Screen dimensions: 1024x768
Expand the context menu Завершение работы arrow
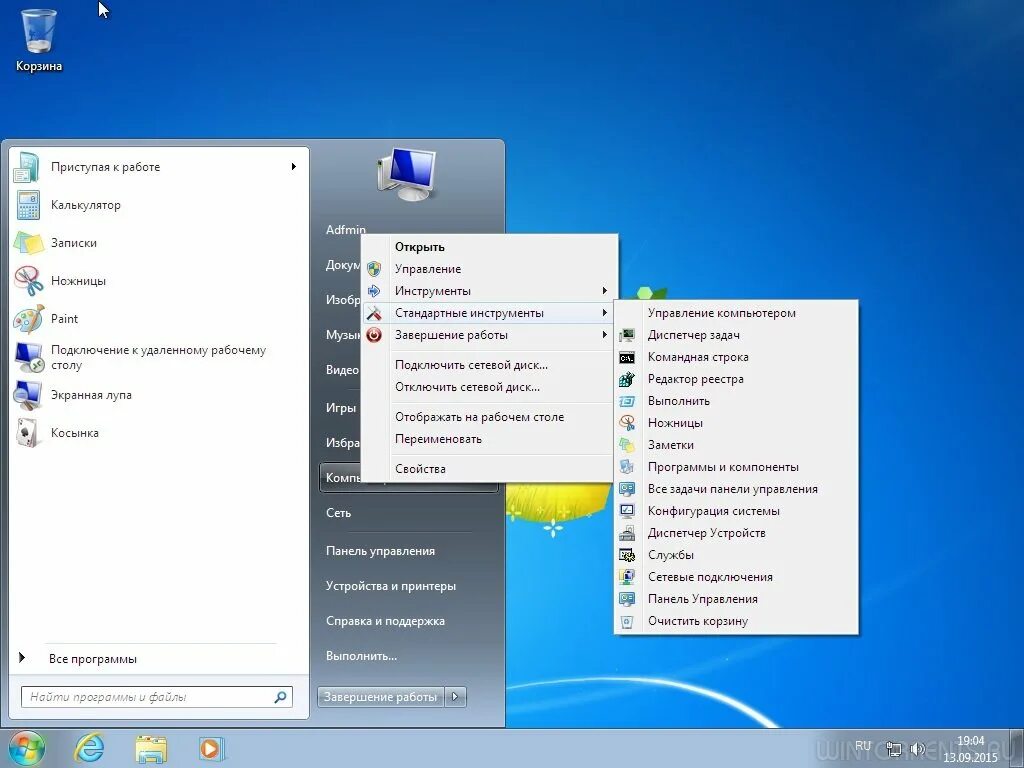point(605,335)
